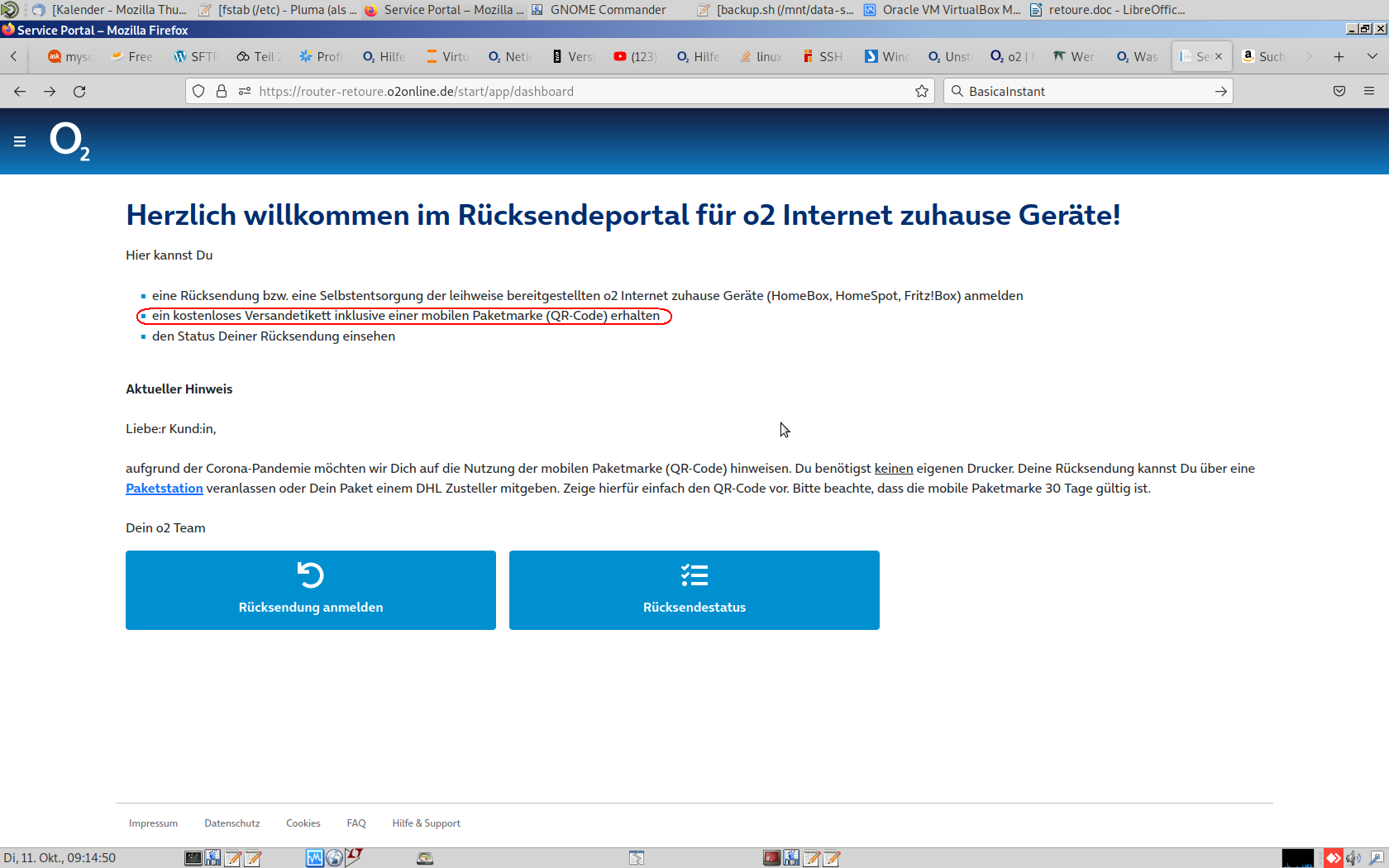Switch to the Netic tab
The width and height of the screenshot is (1389, 868).
pos(509,57)
